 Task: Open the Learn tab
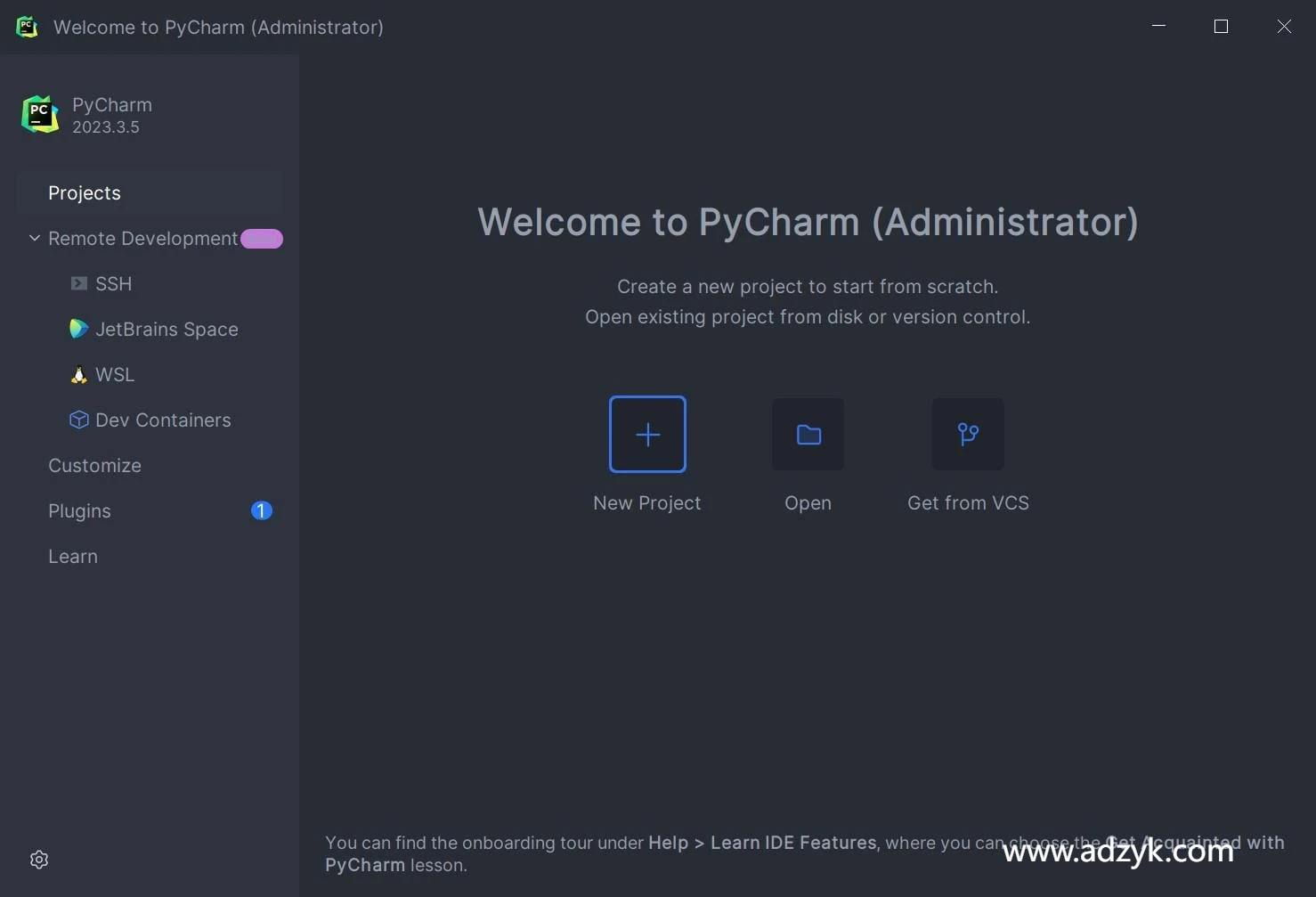(73, 556)
